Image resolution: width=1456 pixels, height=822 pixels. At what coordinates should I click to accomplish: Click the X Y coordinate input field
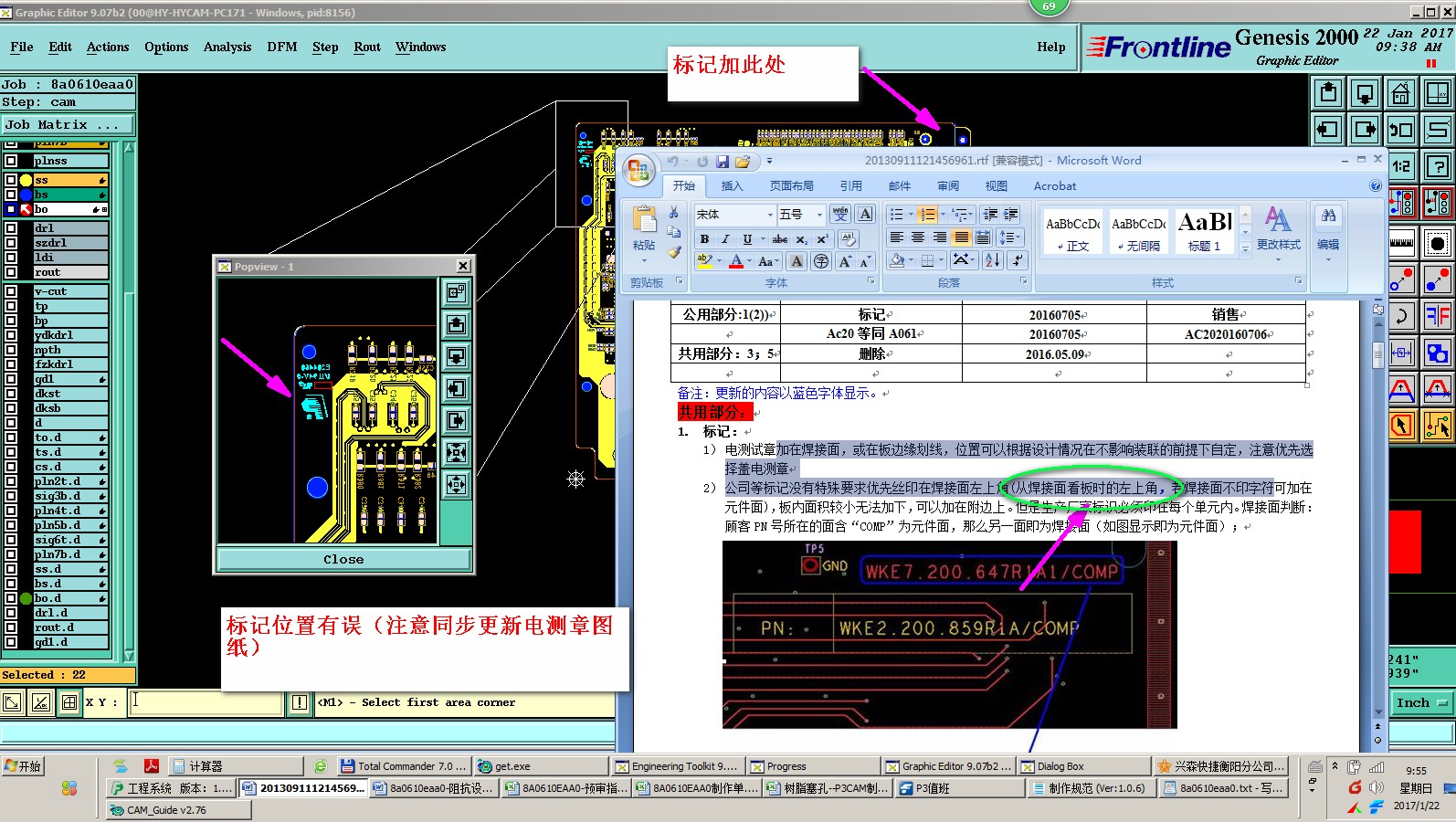pyautogui.click(x=205, y=702)
